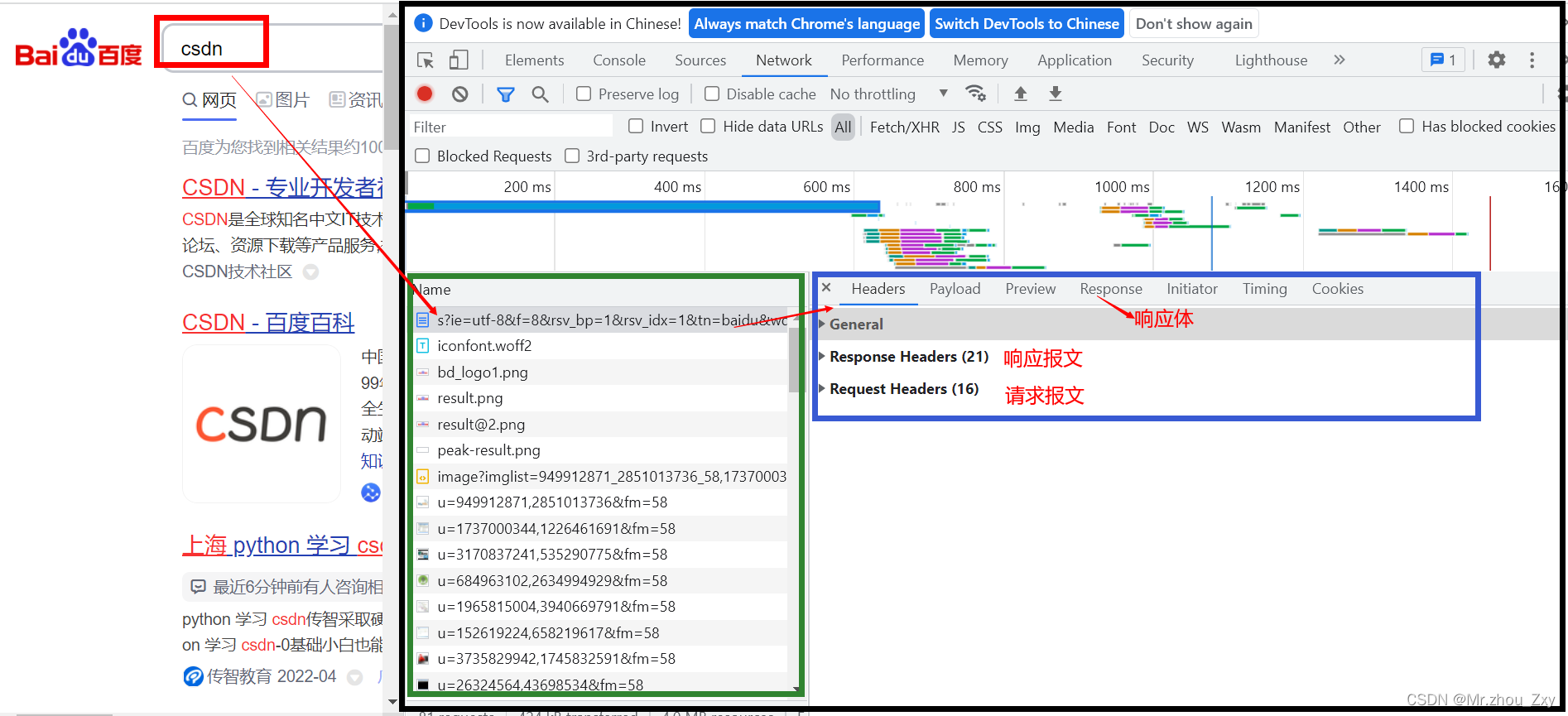The height and width of the screenshot is (716, 1568).
Task: Open the No throttling dropdown
Action: click(889, 94)
